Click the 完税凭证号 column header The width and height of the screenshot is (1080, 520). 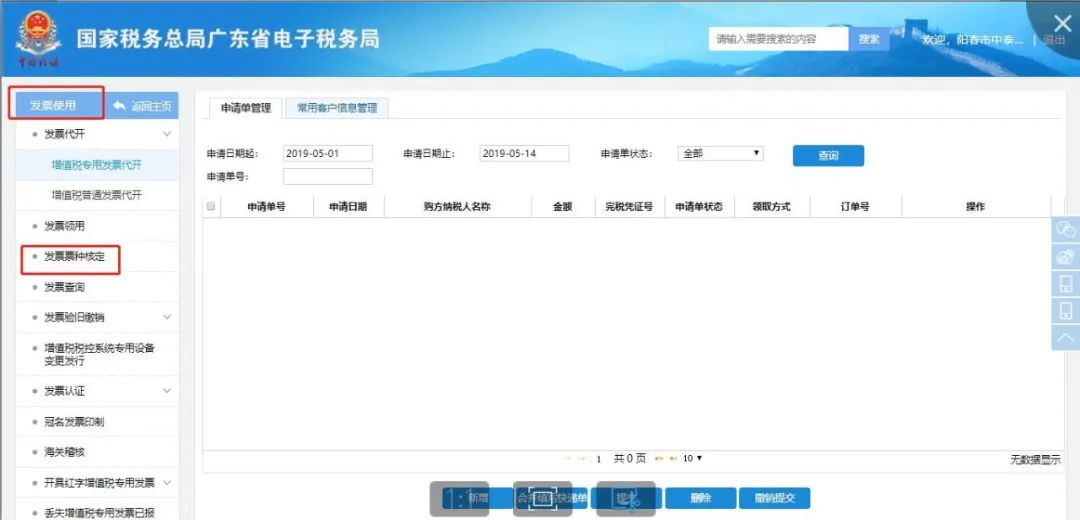coord(630,207)
